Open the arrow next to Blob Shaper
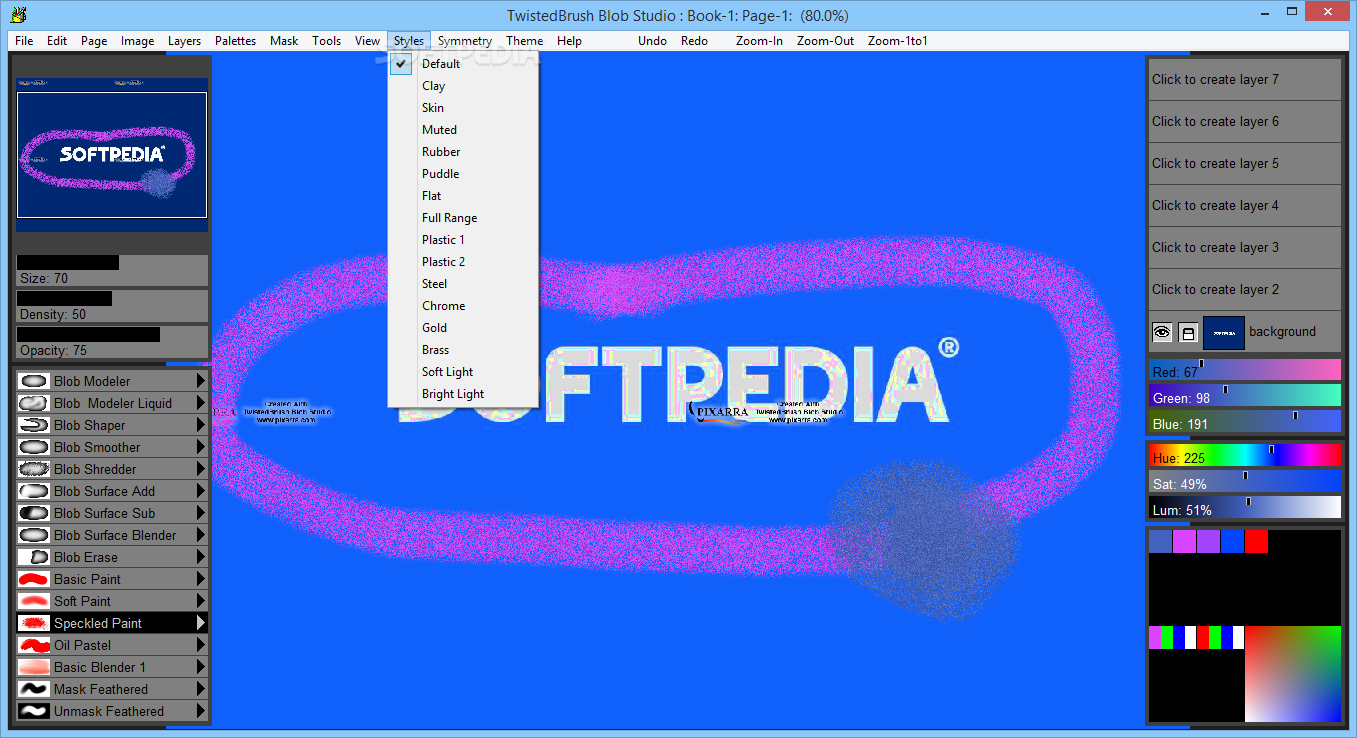 tap(200, 425)
